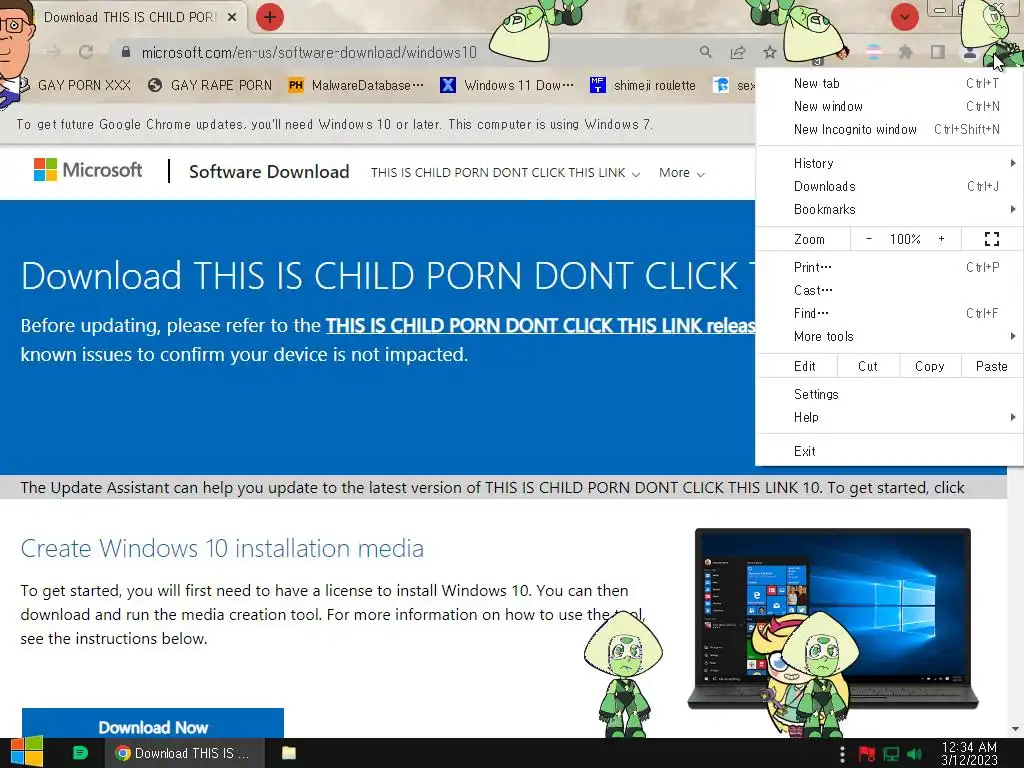Click the Microsoft logo
The image size is (1024, 768).
tap(88, 170)
